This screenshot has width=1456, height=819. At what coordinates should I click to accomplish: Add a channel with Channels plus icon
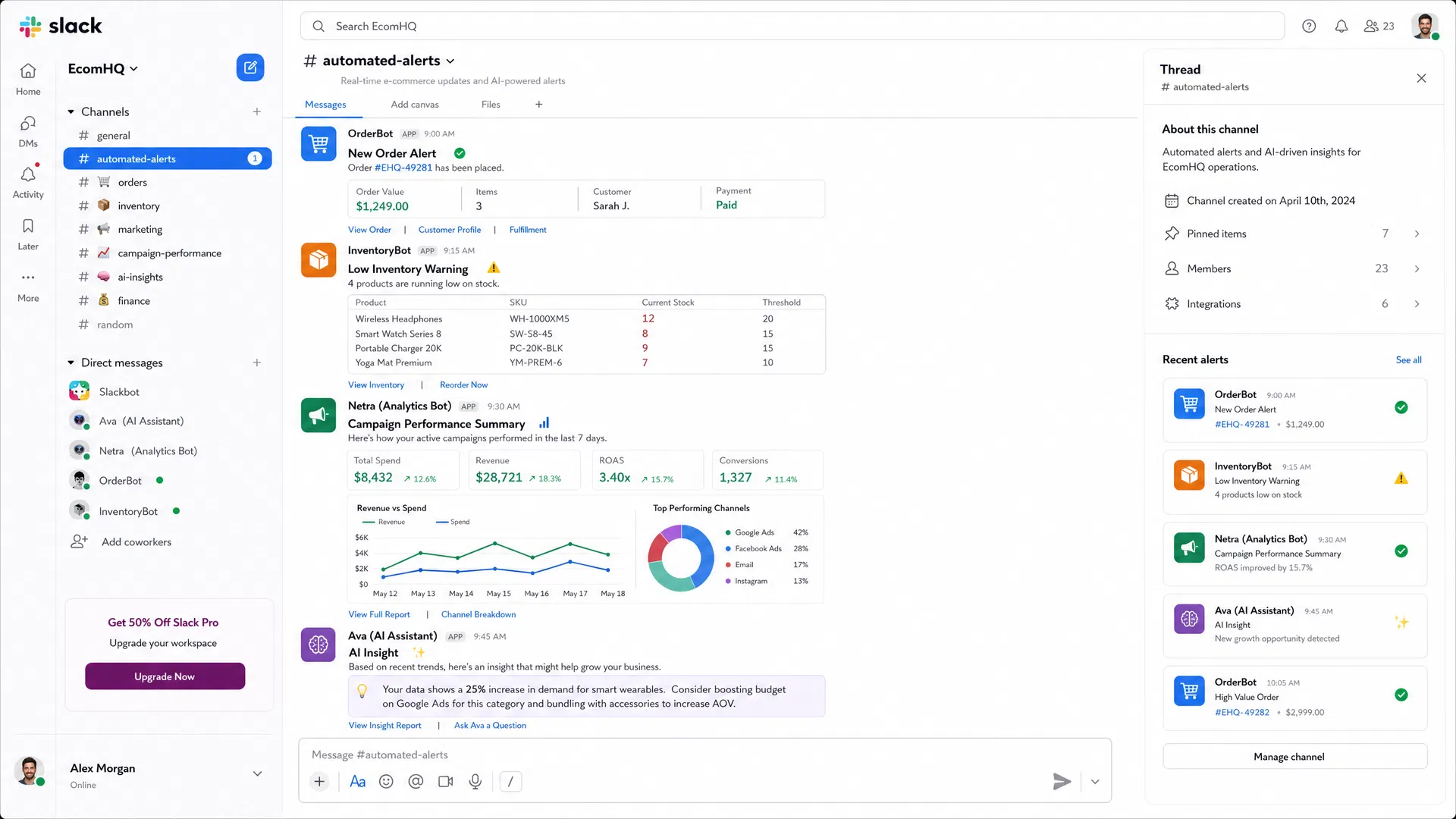tap(257, 111)
